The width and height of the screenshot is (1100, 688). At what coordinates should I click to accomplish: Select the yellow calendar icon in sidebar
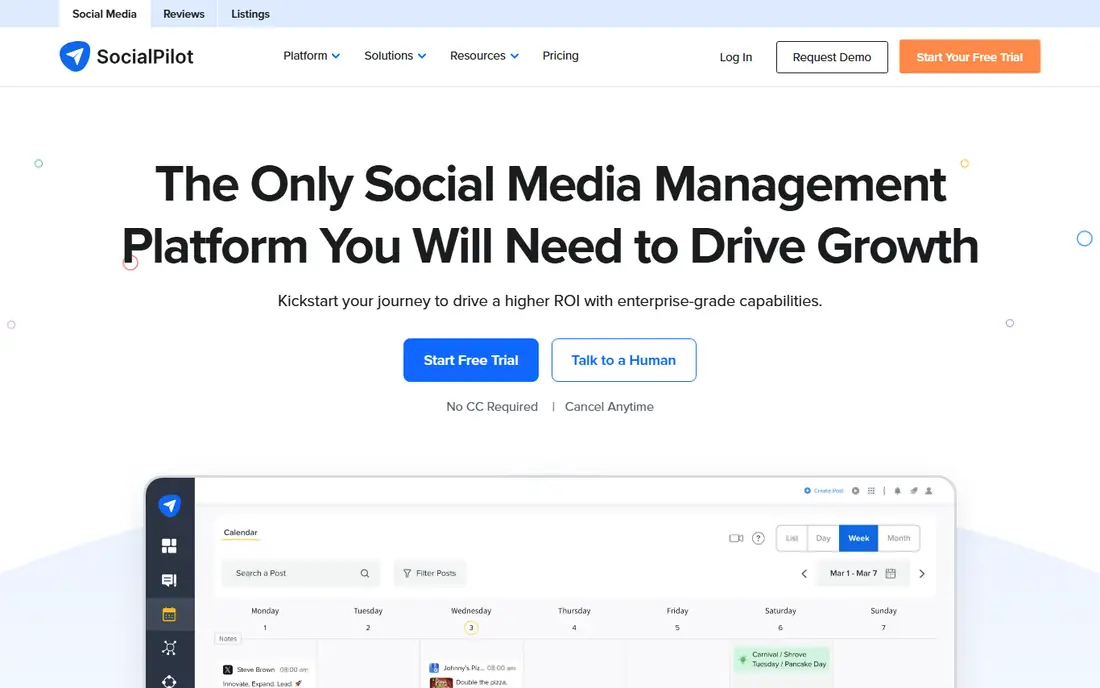tap(169, 614)
